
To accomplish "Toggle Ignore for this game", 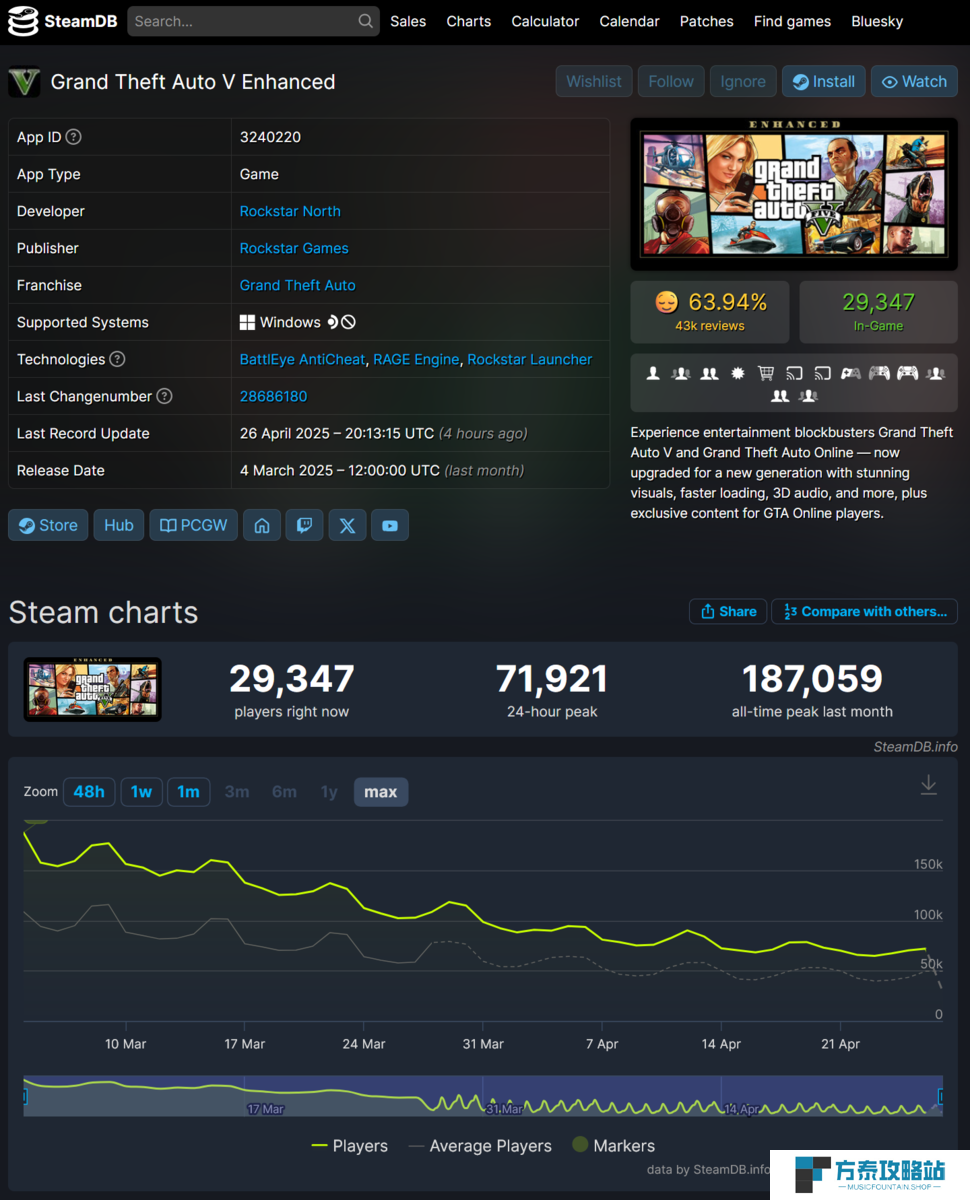I will 743,82.
